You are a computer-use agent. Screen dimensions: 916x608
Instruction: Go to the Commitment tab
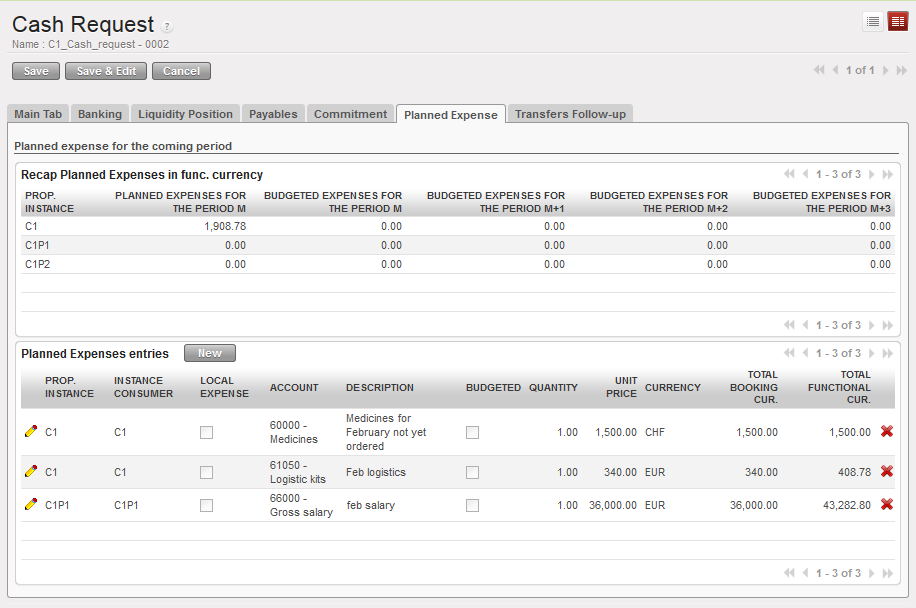click(350, 114)
